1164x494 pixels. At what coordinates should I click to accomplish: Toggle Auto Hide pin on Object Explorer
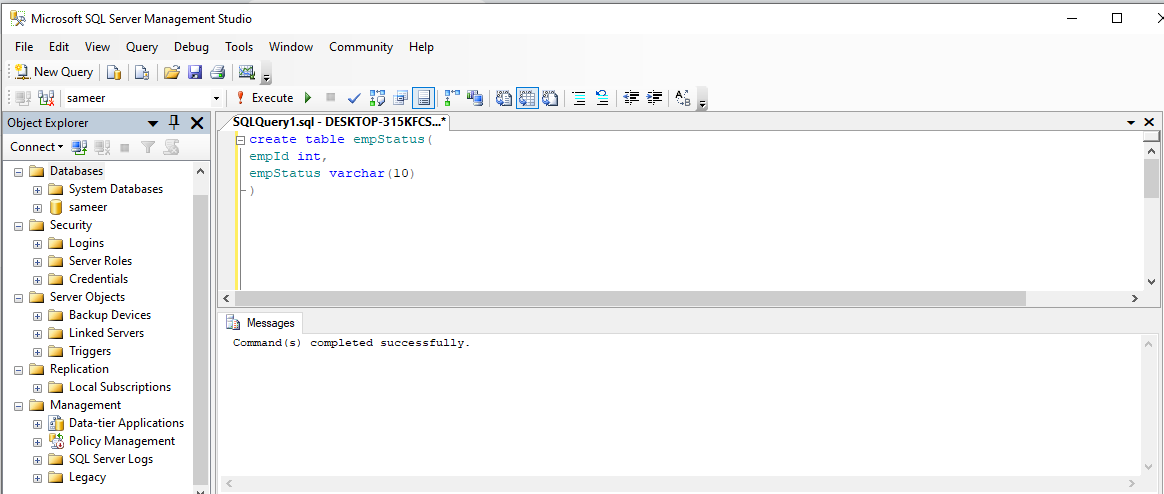tap(174, 123)
